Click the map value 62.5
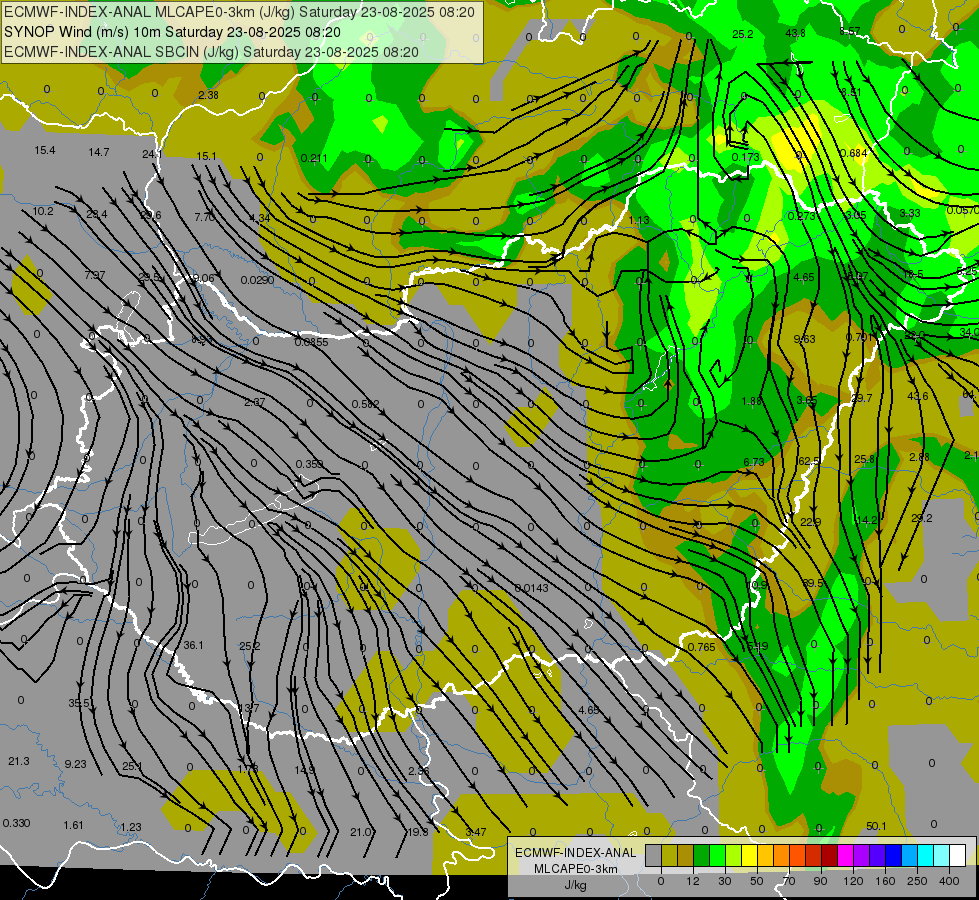The height and width of the screenshot is (900, 979). click(x=809, y=462)
